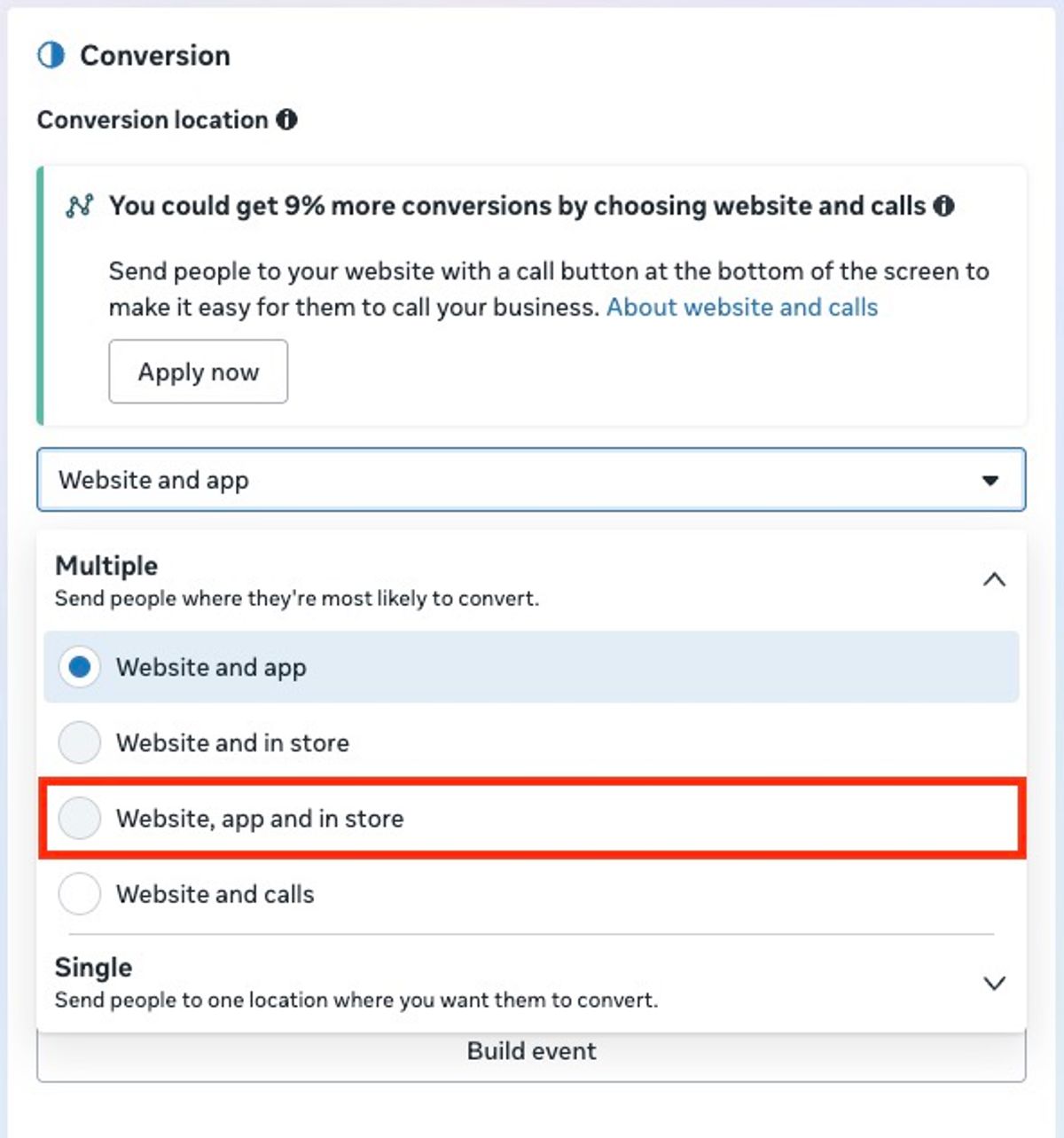Expand the Single section chevron
The width and height of the screenshot is (1064, 1138).
[995, 983]
